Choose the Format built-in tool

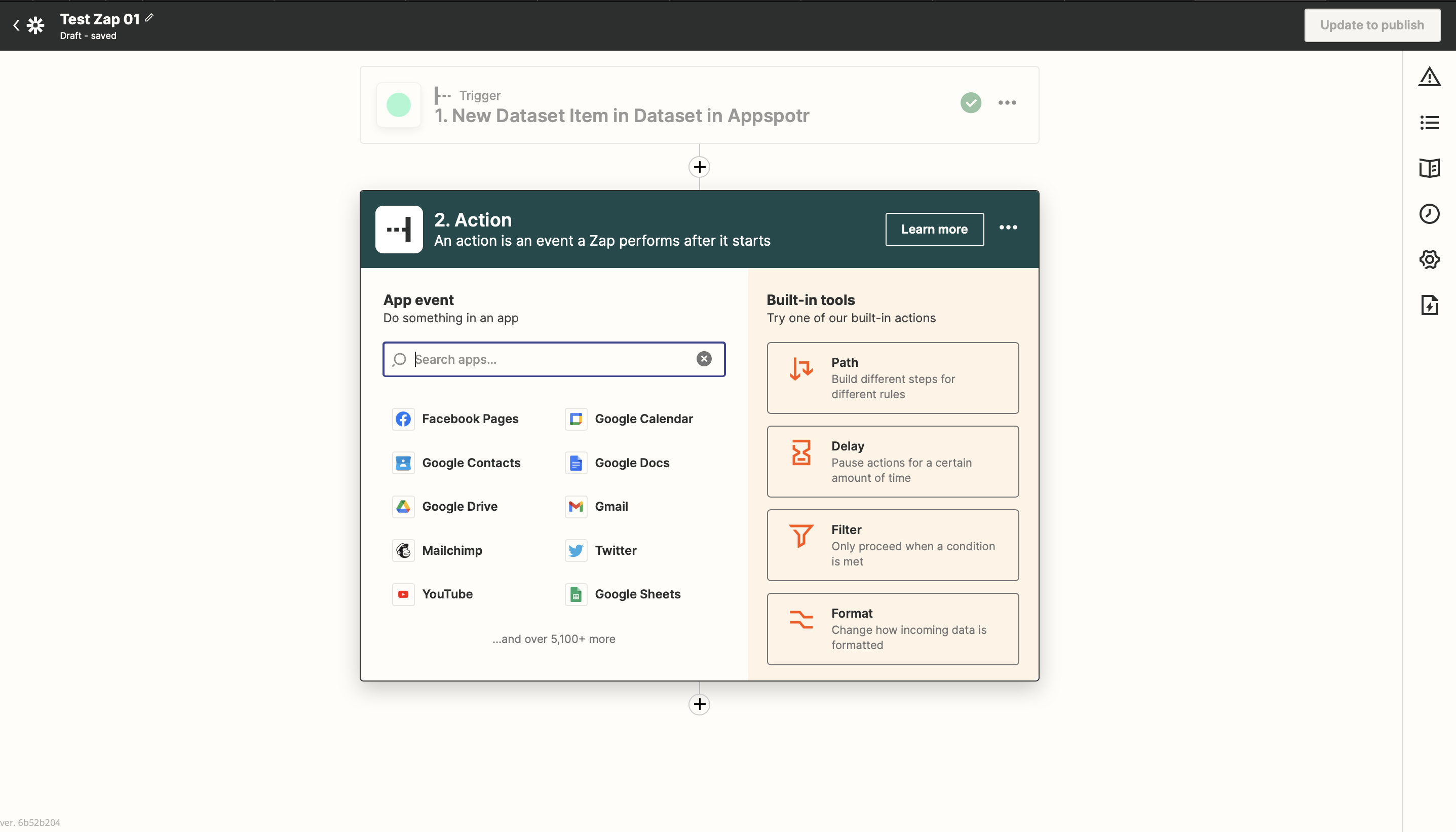892,629
